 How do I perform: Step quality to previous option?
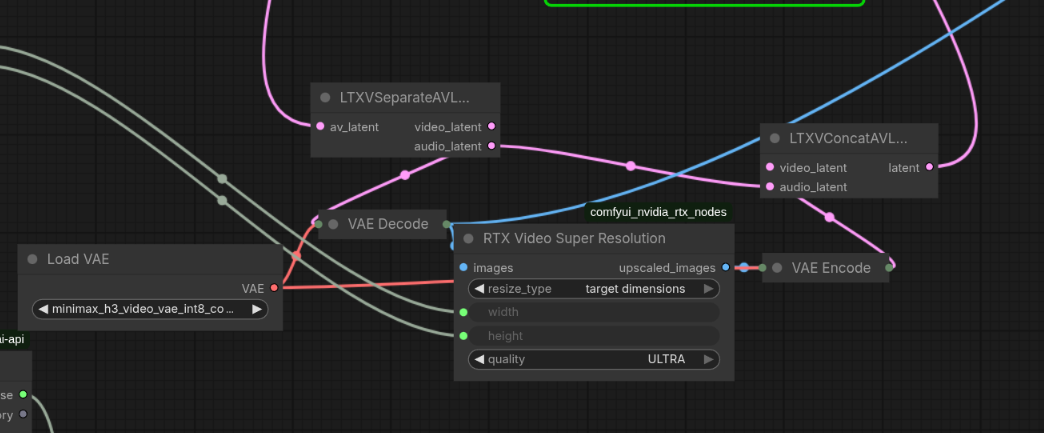pyautogui.click(x=479, y=359)
